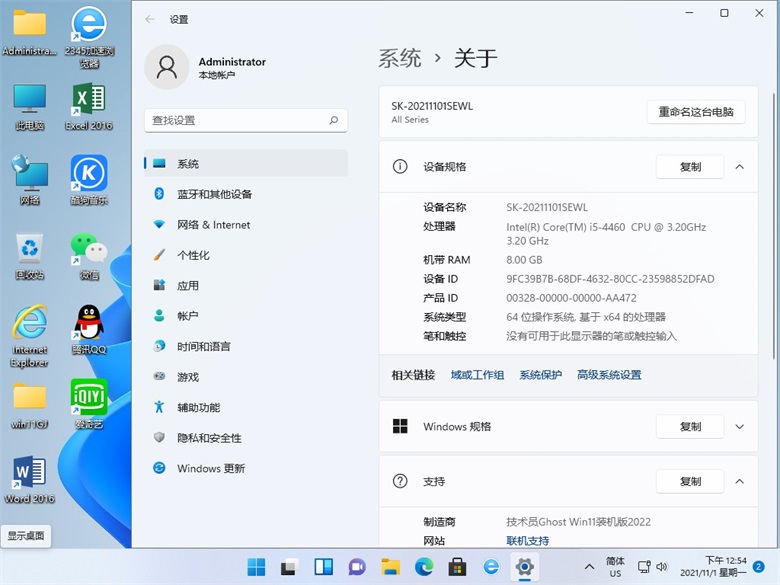Open the Advanced system settings link
The width and height of the screenshot is (780, 585).
(x=609, y=375)
